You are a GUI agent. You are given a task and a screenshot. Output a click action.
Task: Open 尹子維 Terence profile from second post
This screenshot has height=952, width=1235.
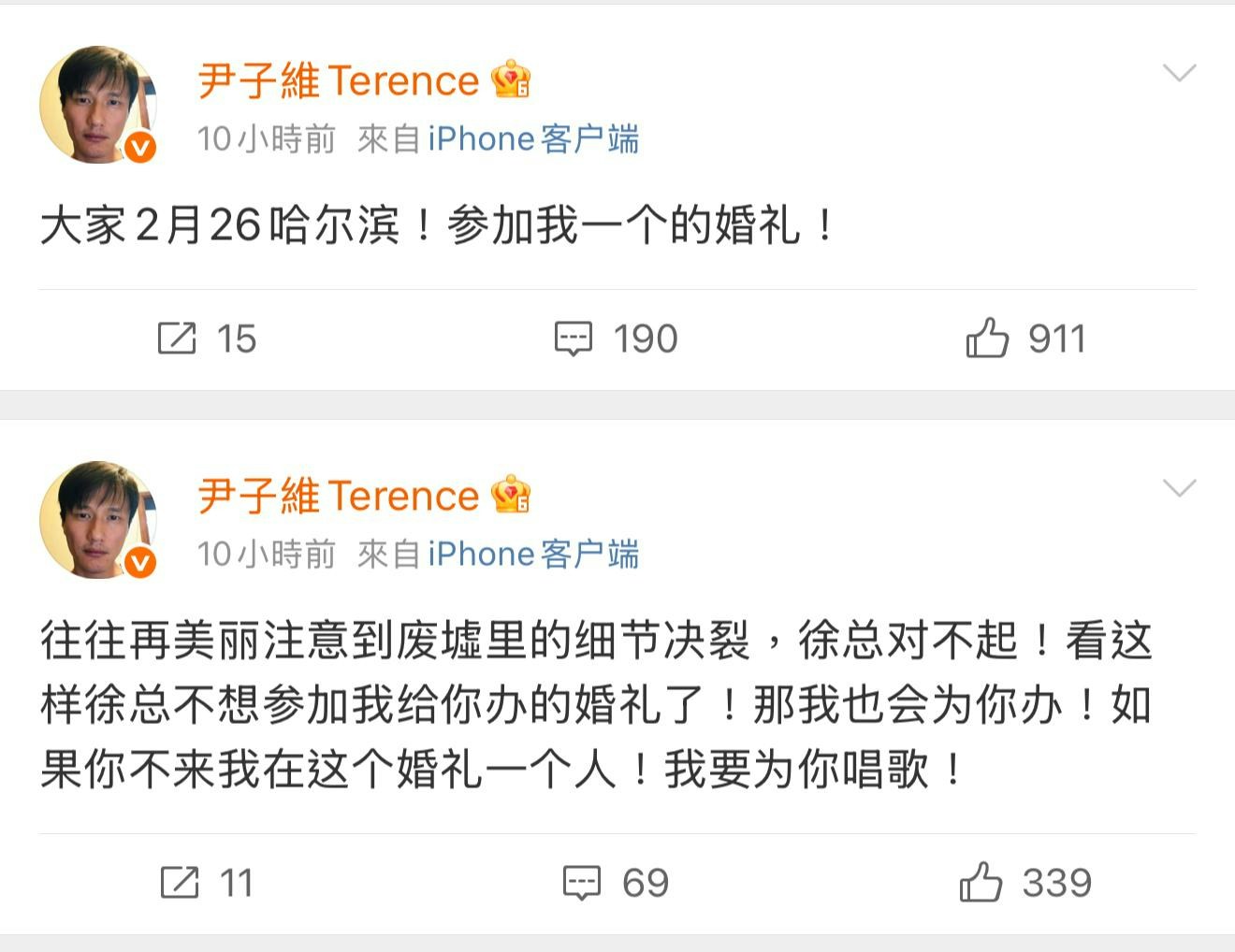pos(339,496)
